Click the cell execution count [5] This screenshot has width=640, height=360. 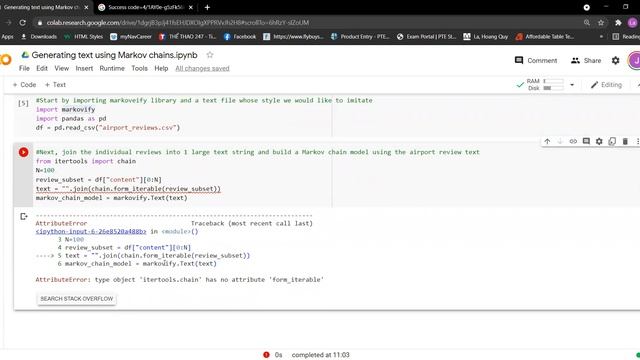tap(23, 103)
